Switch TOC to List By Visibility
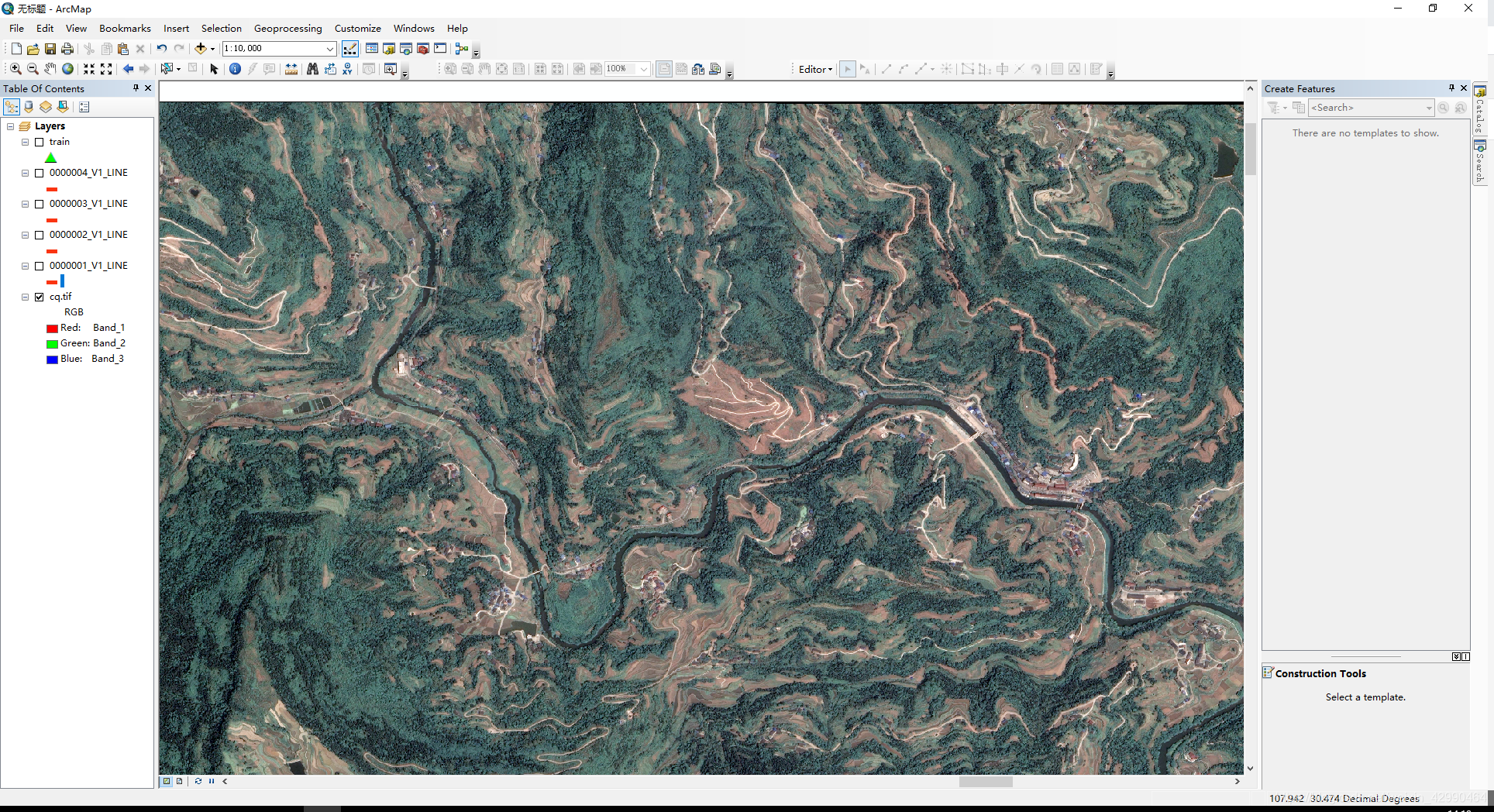Image resolution: width=1494 pixels, height=812 pixels. pos(46,107)
